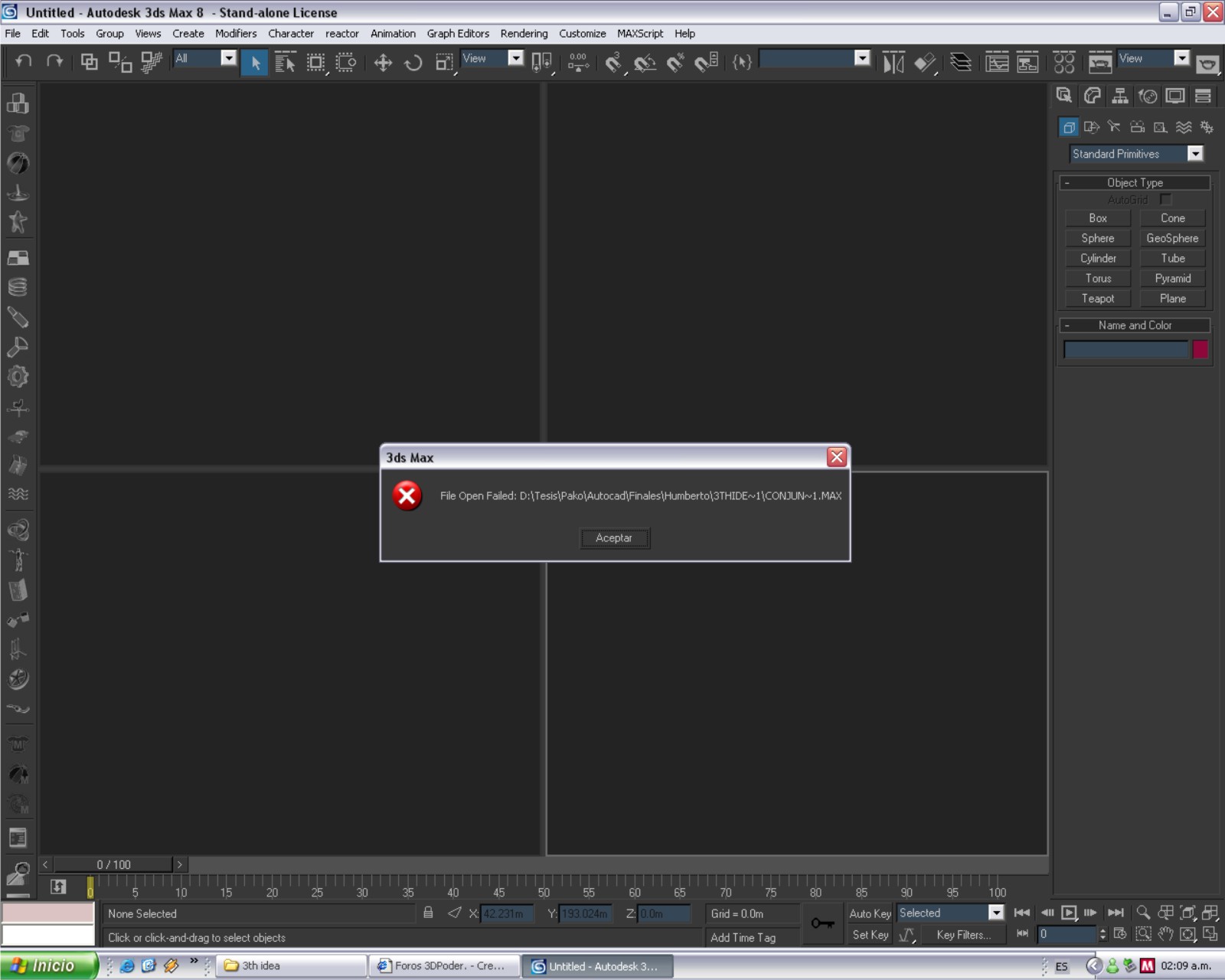Open the Curve Editor
1225x980 pixels.
coord(997,62)
